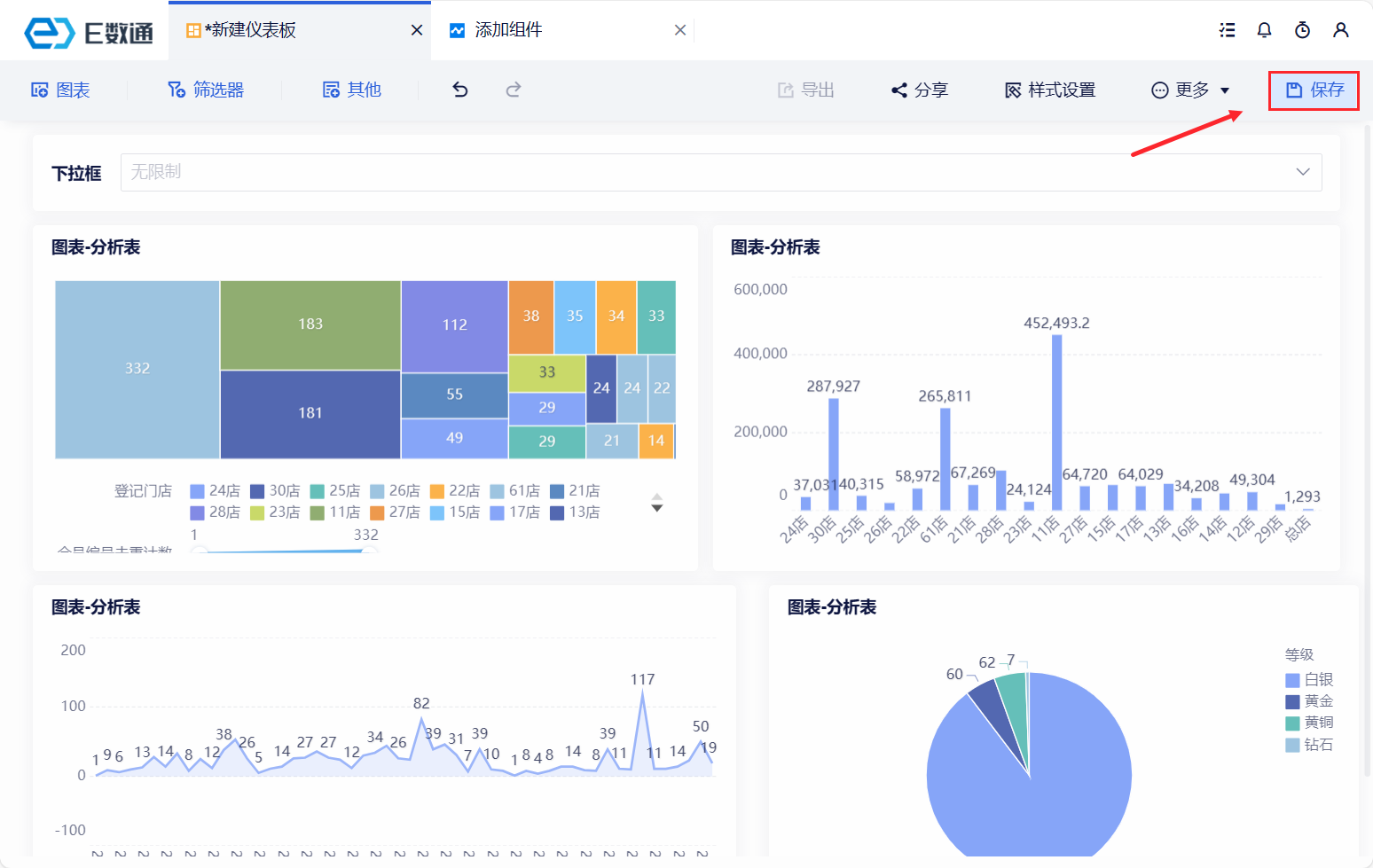Expand the 更多 dropdown menu
Screen dimensions: 1373x868
click(1190, 90)
